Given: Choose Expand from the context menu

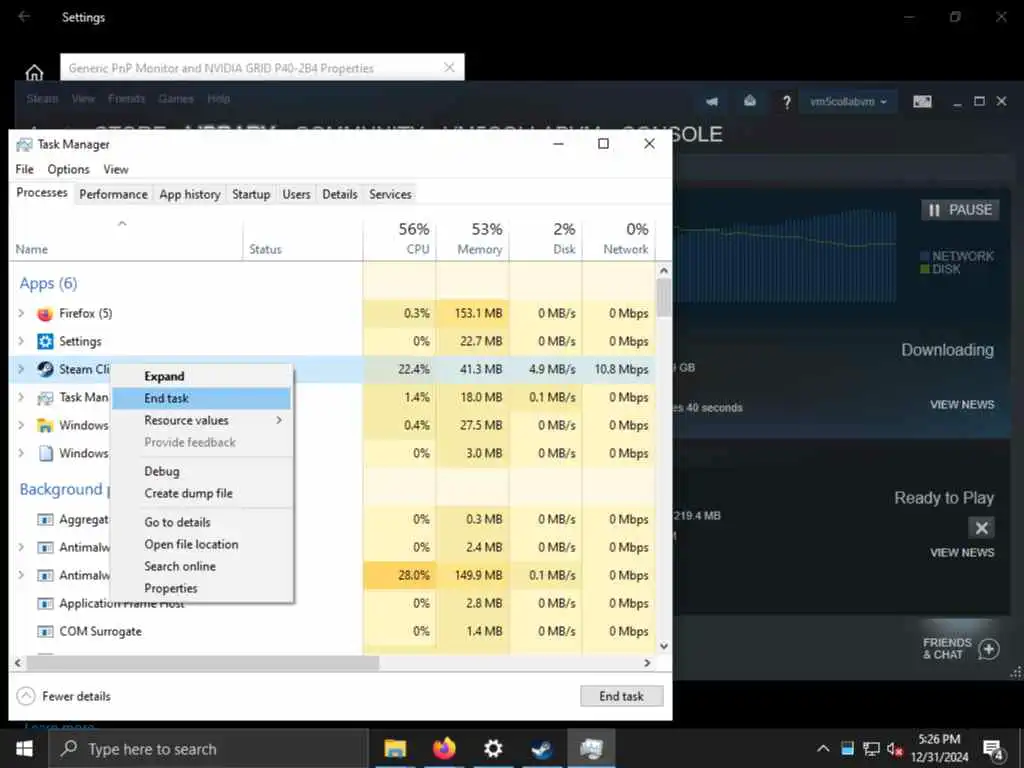Looking at the screenshot, I should point(201,376).
